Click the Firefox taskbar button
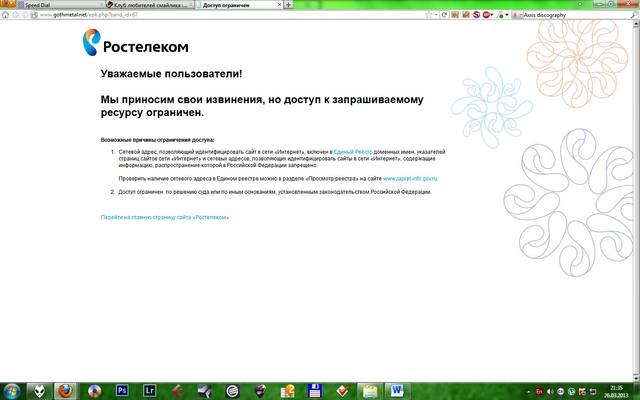640x400 pixels. 65,391
